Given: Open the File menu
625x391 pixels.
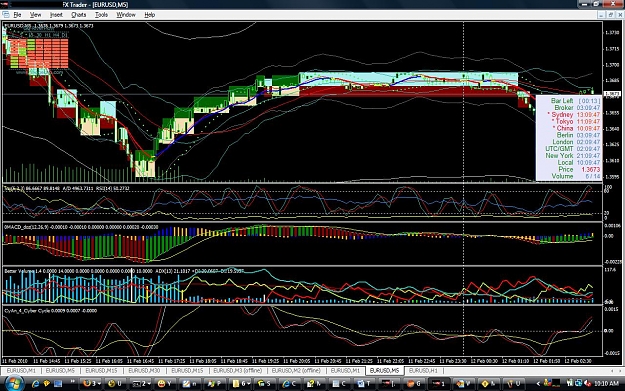Looking at the screenshot, I should [17, 15].
